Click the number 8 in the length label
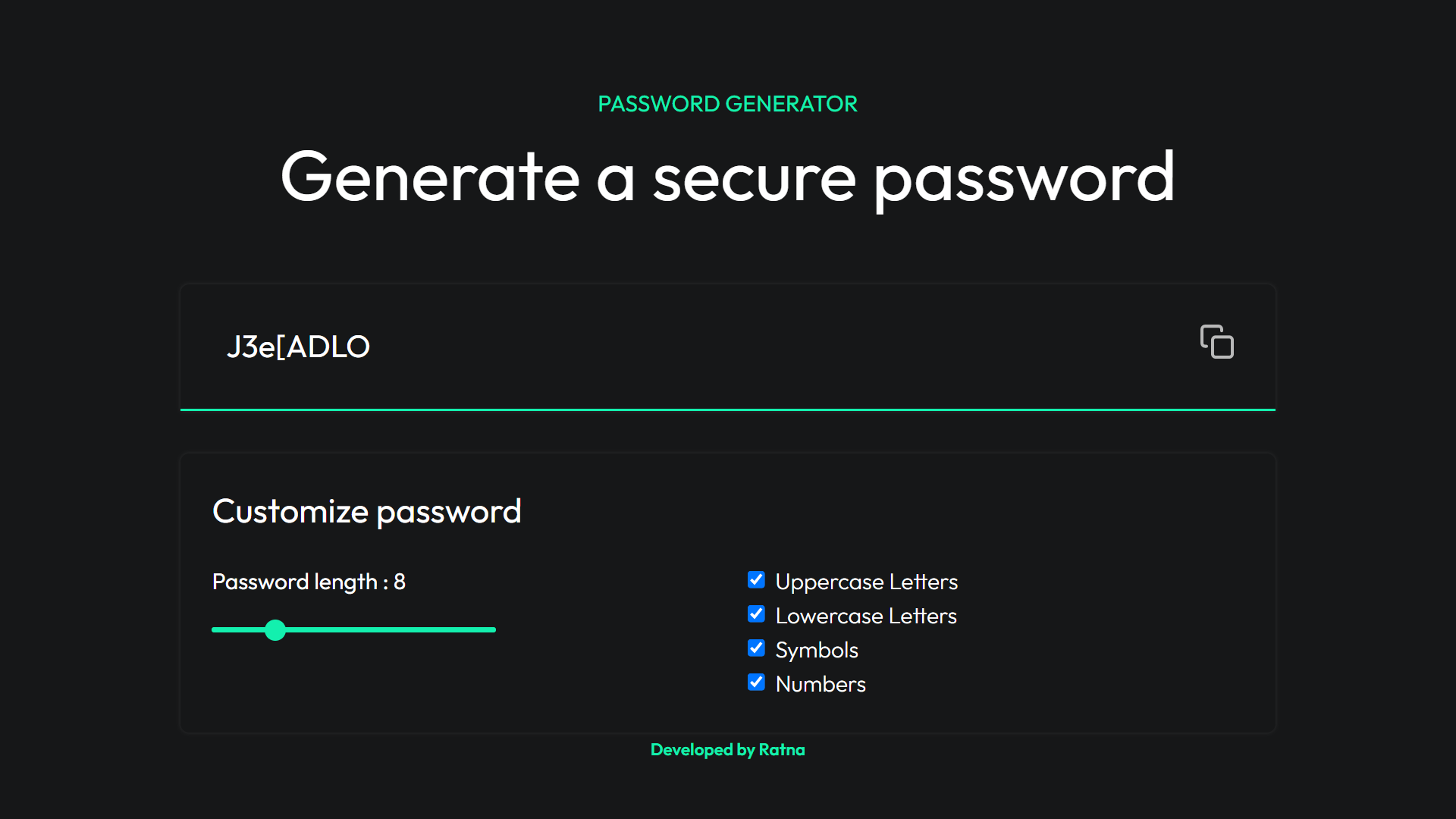 click(x=400, y=582)
